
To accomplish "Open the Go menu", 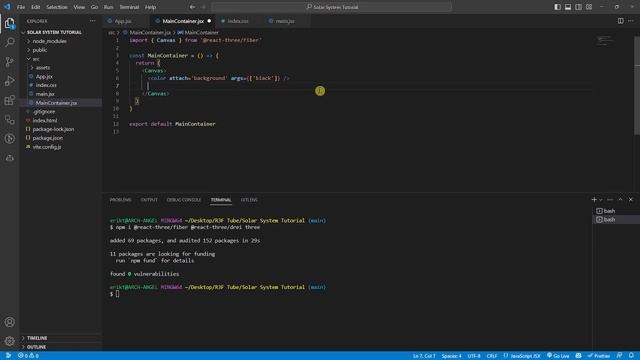I will click(x=94, y=7).
